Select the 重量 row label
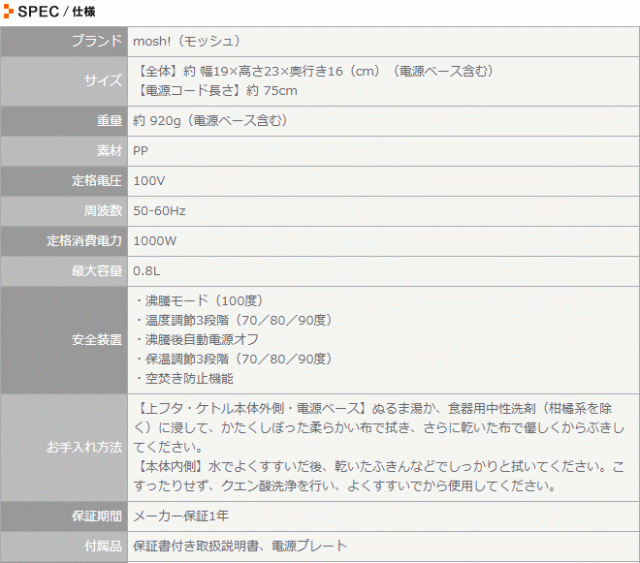 click(x=108, y=121)
